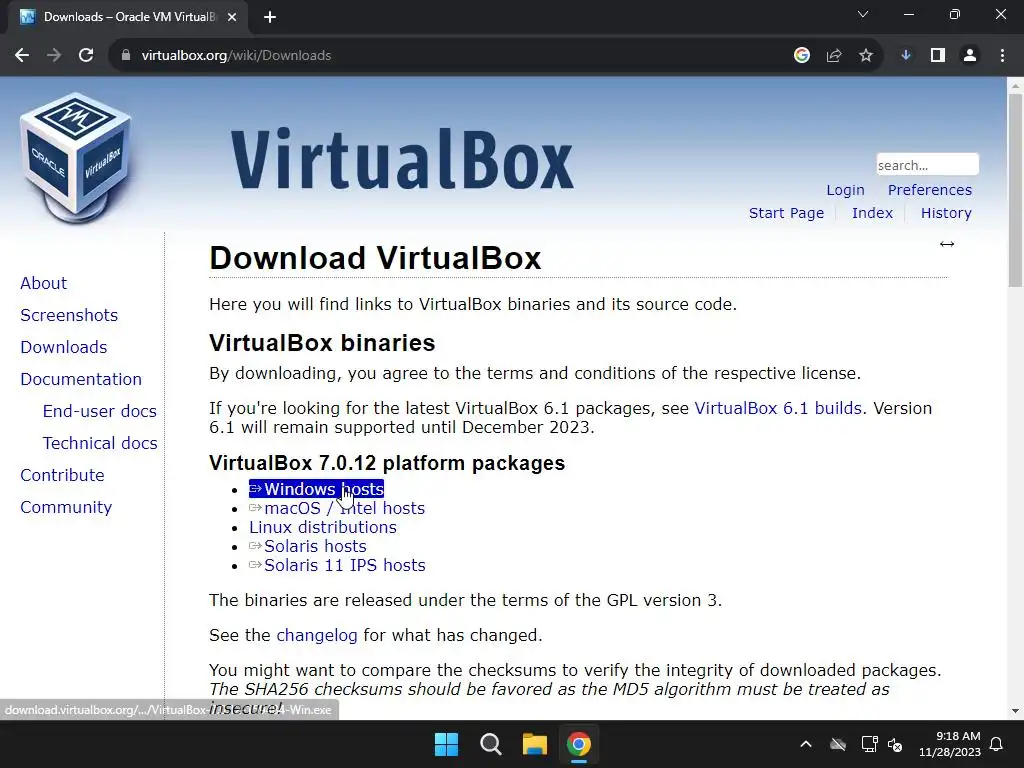1024x768 pixels.
Task: Open Documentation in the sidebar
Action: [x=81, y=379]
